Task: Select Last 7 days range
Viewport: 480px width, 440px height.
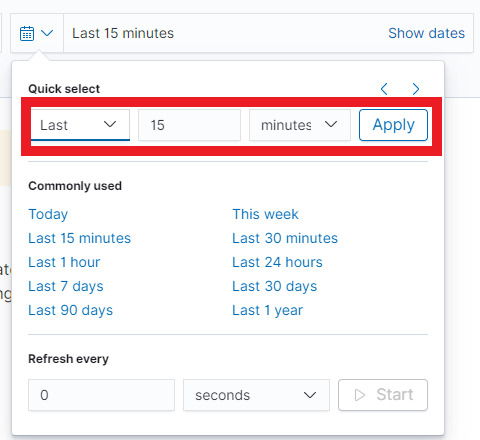Action: pyautogui.click(x=66, y=286)
